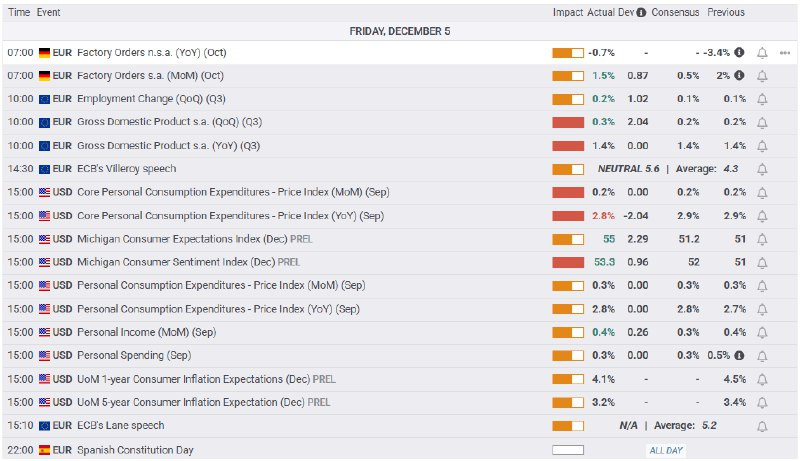Click info icon next to 2% previous value

click(739, 75)
